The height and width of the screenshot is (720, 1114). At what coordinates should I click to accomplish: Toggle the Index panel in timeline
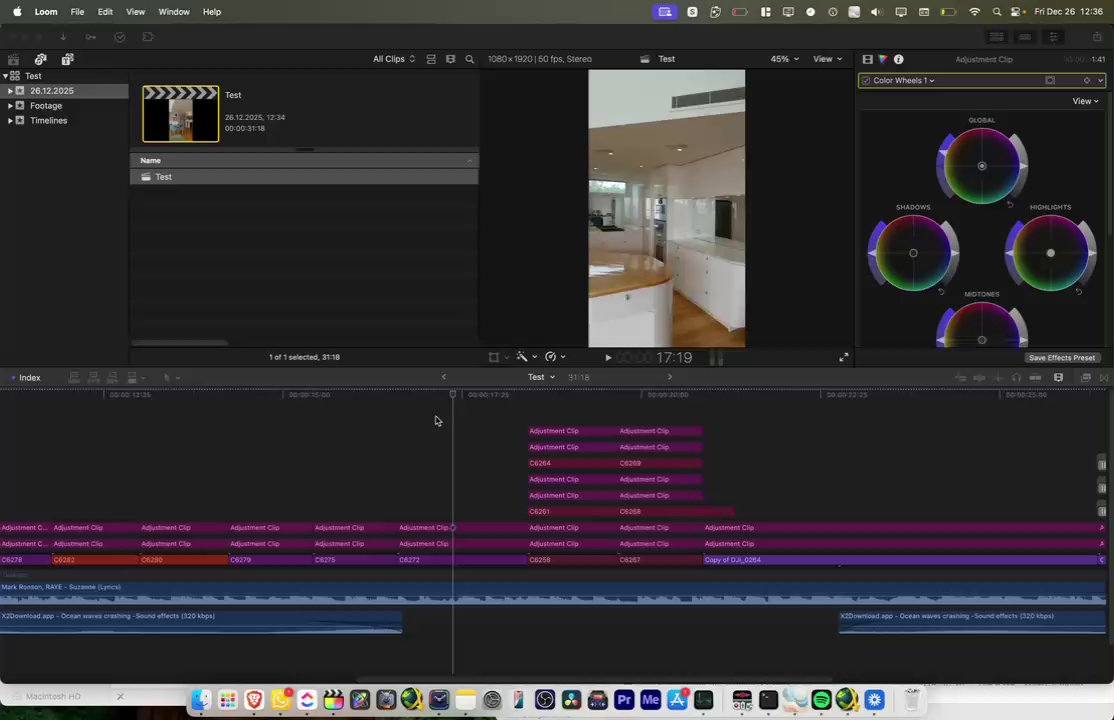pos(29,378)
